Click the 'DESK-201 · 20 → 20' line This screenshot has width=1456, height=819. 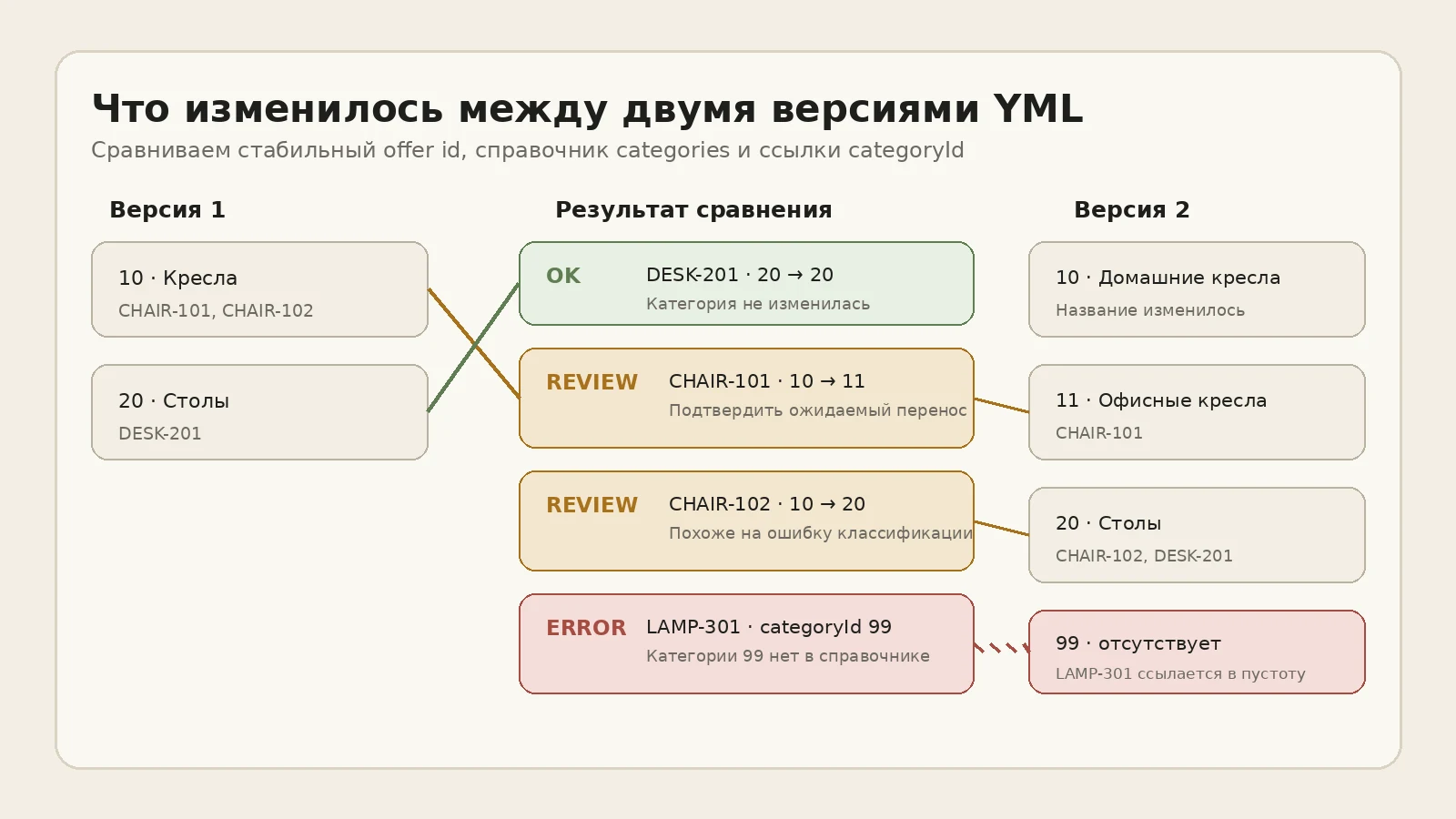click(x=740, y=275)
